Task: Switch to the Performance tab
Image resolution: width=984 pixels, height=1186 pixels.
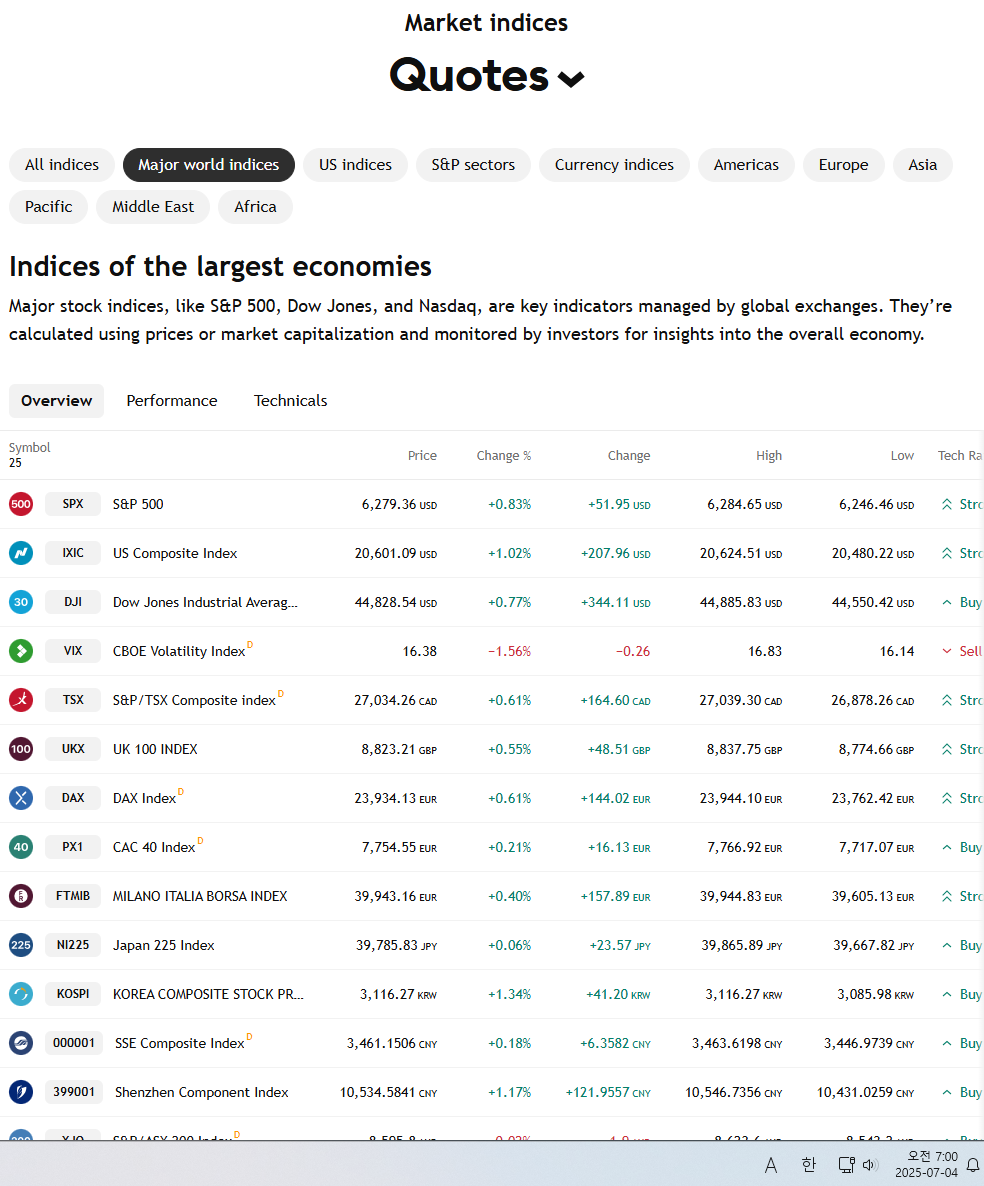Action: click(172, 401)
